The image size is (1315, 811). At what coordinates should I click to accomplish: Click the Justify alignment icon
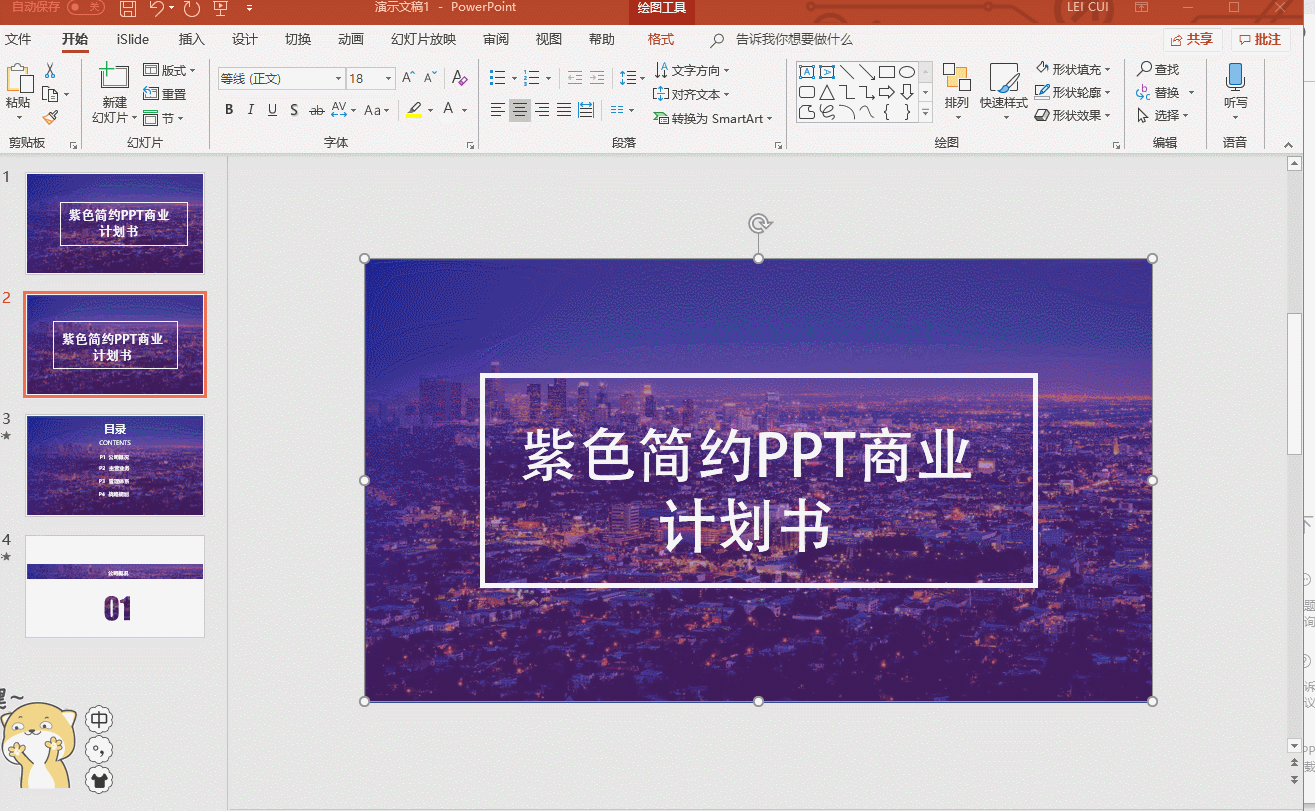coord(564,110)
